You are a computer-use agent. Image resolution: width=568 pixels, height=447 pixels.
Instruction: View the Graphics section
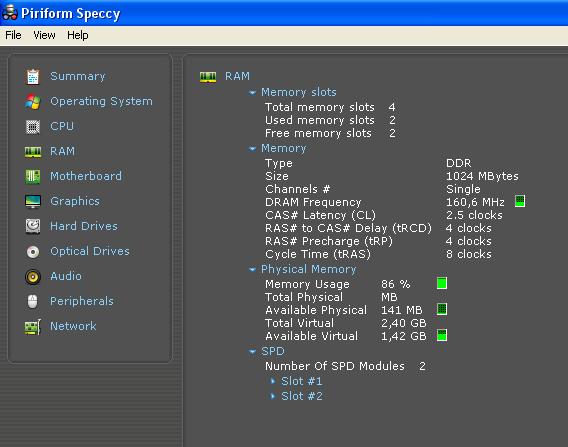point(75,201)
